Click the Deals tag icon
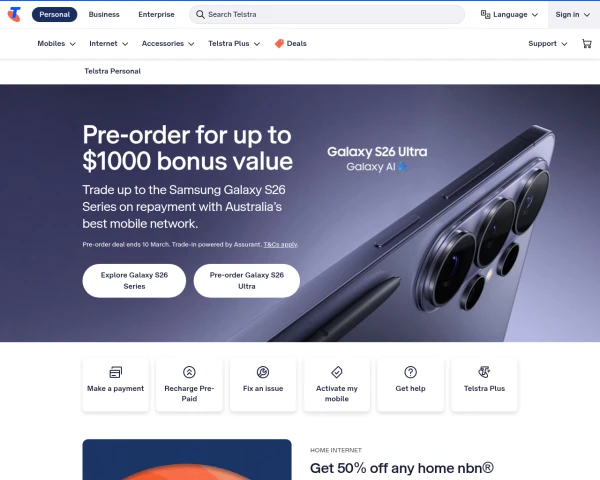This screenshot has height=480, width=600. pyautogui.click(x=279, y=44)
